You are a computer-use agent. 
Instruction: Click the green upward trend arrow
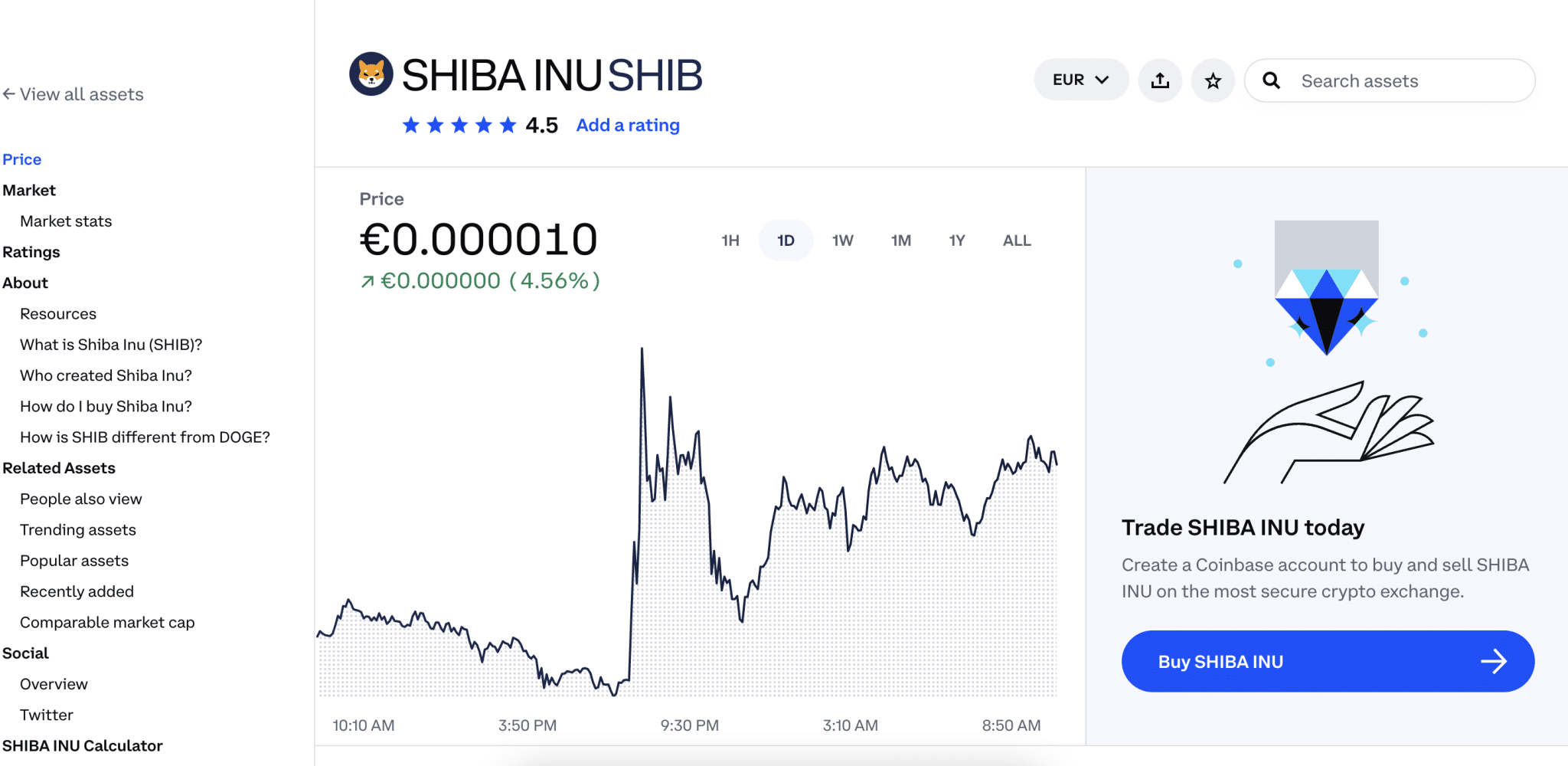(x=368, y=280)
